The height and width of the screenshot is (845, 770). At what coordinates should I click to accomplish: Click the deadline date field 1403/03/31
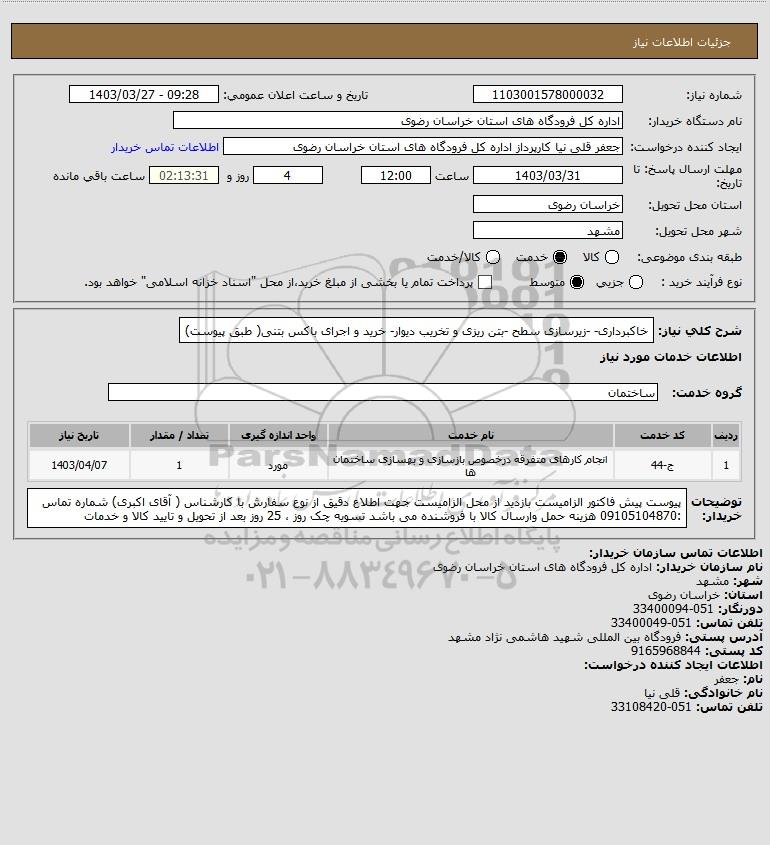[547, 176]
